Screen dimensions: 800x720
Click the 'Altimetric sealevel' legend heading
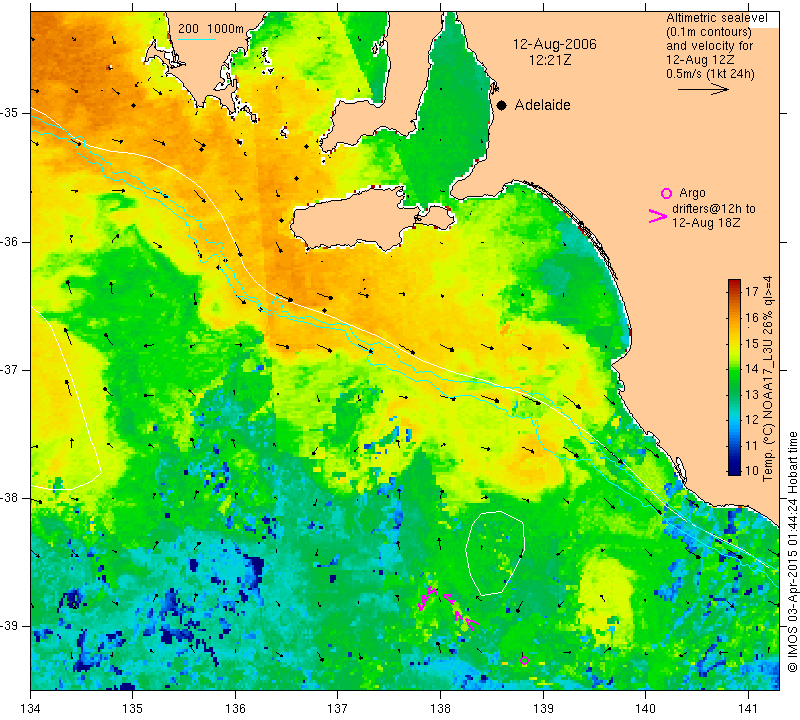coord(716,18)
